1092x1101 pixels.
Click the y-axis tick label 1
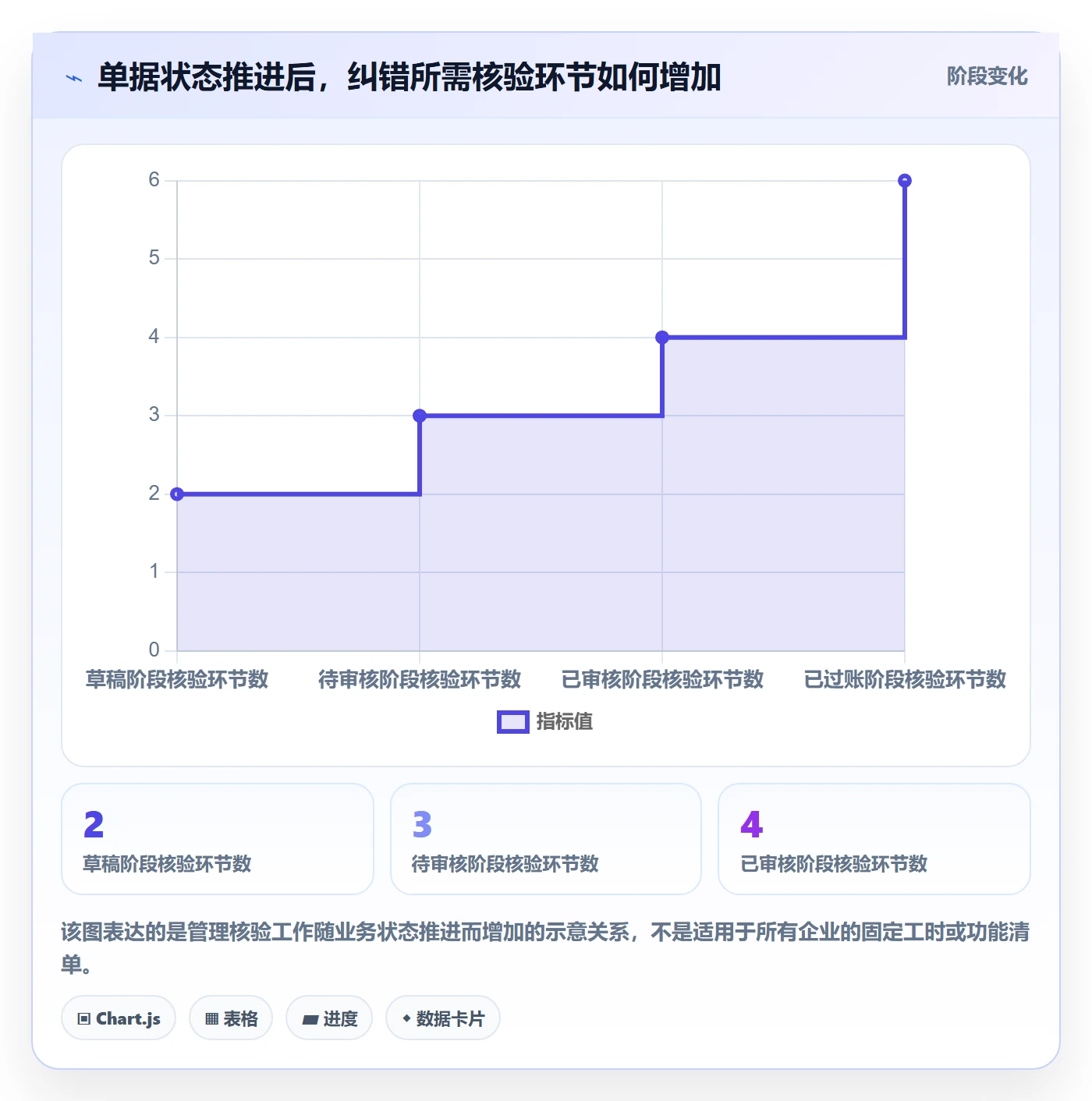click(x=154, y=572)
